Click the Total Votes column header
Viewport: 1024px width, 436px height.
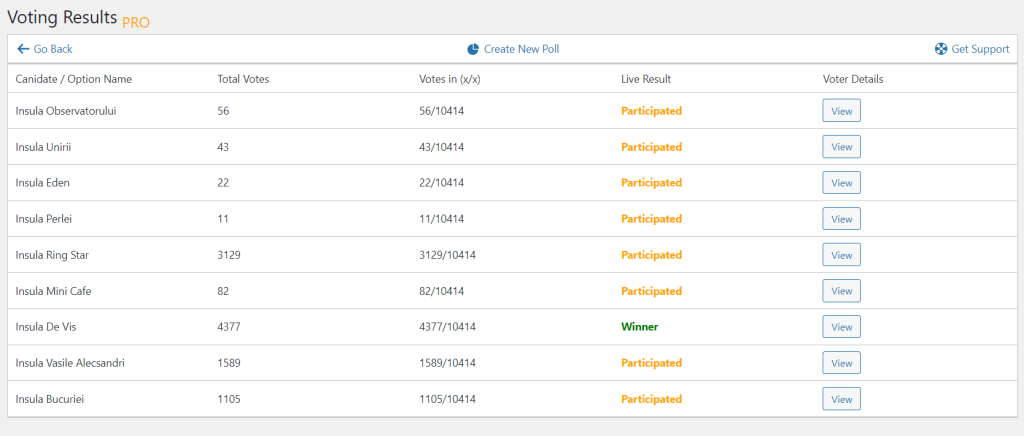click(243, 79)
